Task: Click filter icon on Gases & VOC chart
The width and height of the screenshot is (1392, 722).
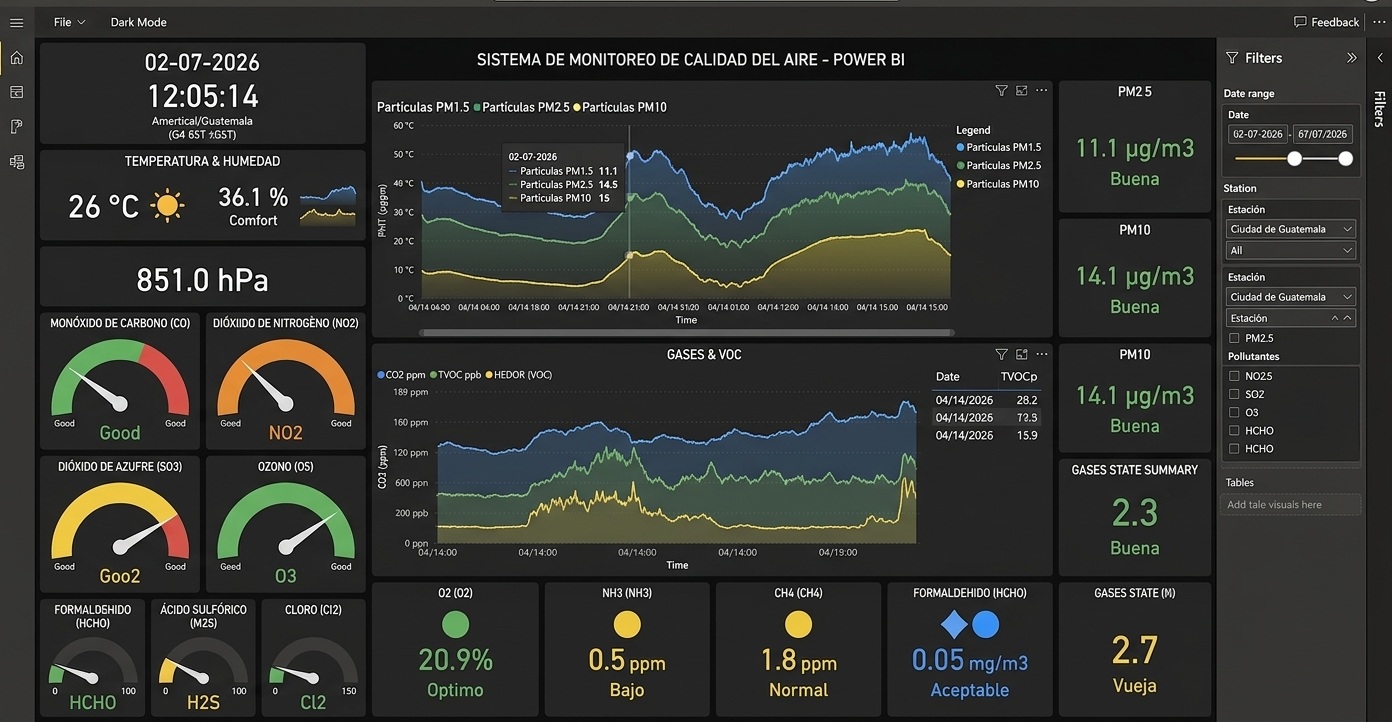Action: pyautogui.click(x=1001, y=354)
